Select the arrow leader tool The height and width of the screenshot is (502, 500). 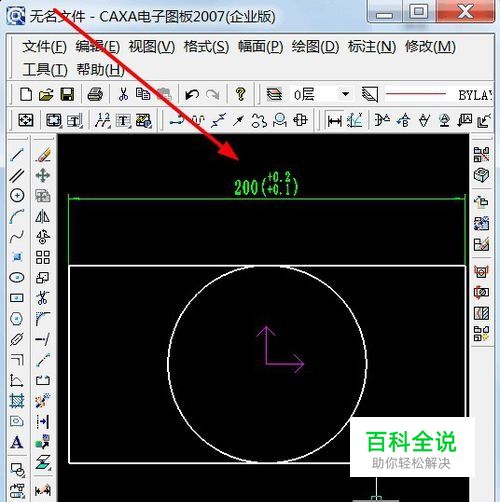pyautogui.click(x=238, y=121)
